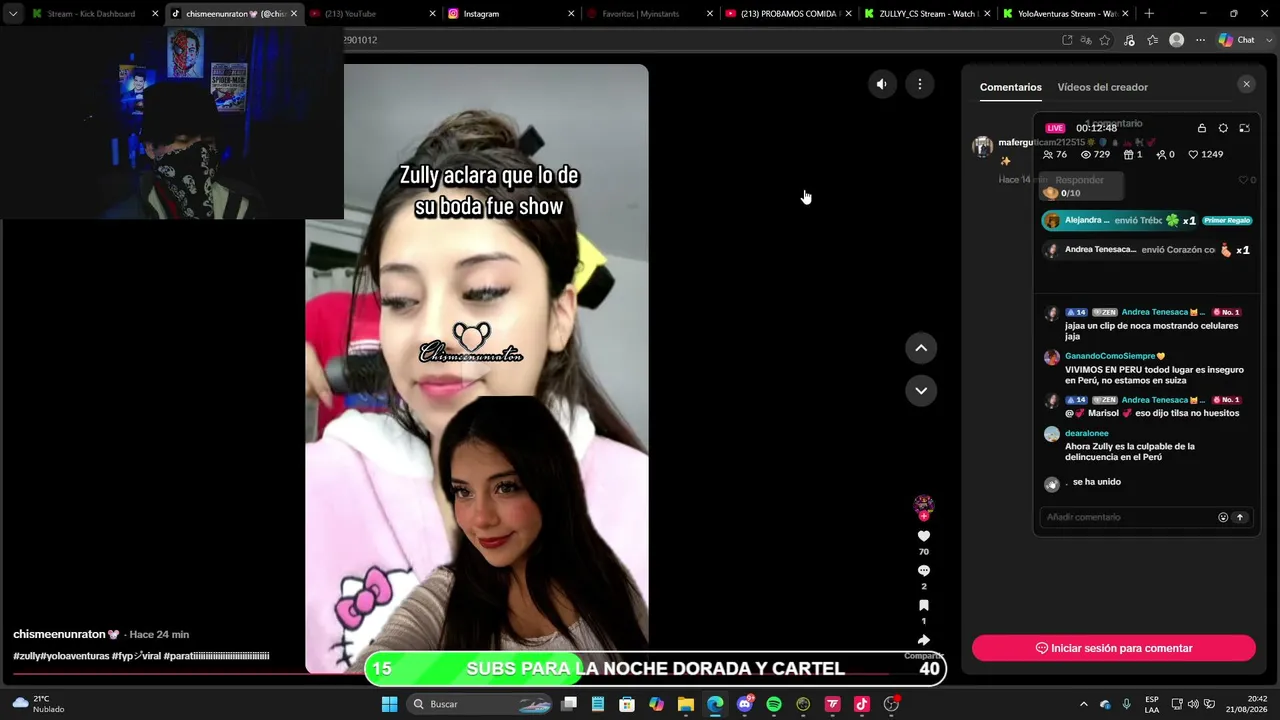The height and width of the screenshot is (720, 1280).
Task: Open the browser favorites list
Action: [1153, 40]
